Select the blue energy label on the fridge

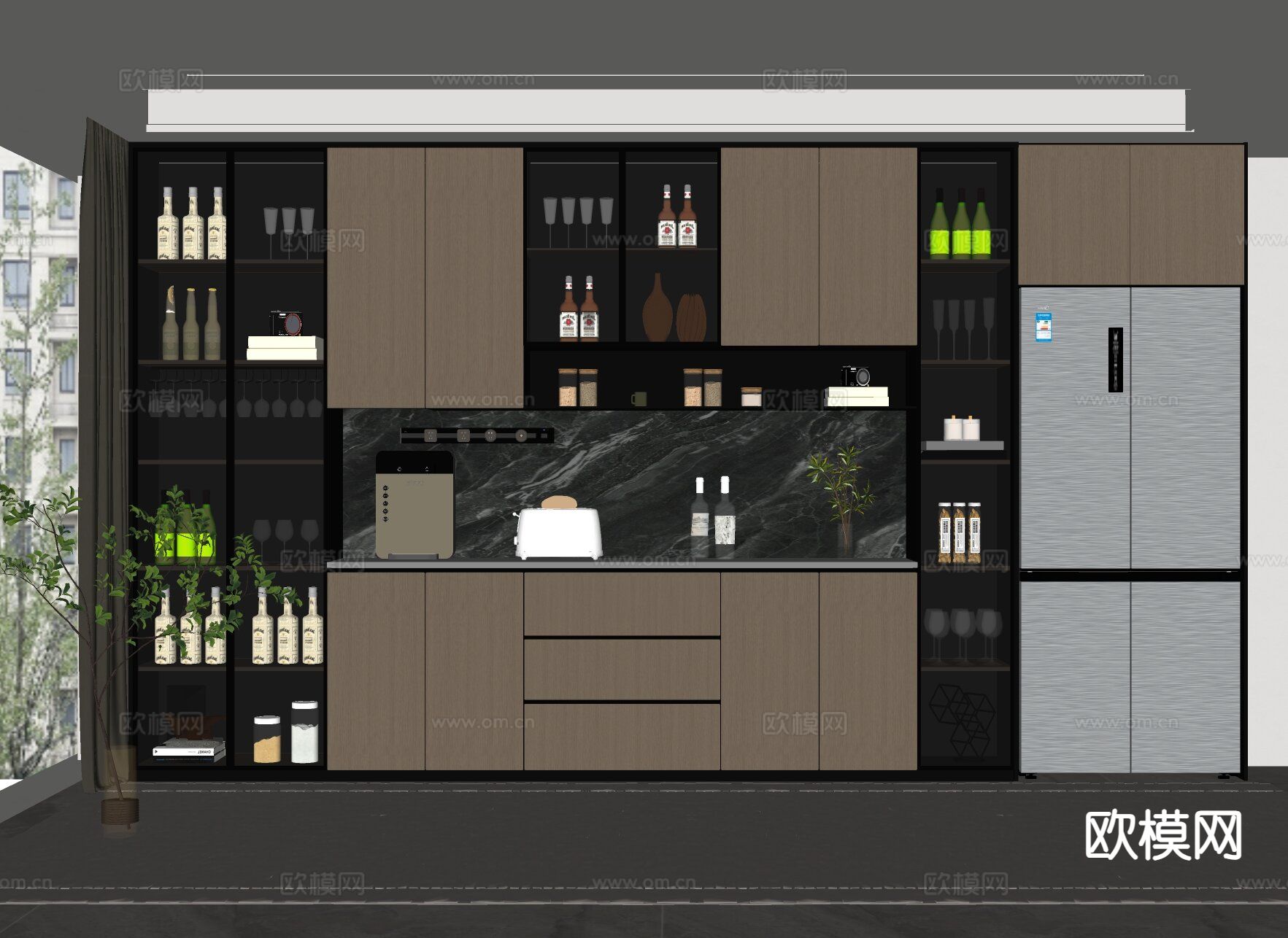pos(1044,327)
